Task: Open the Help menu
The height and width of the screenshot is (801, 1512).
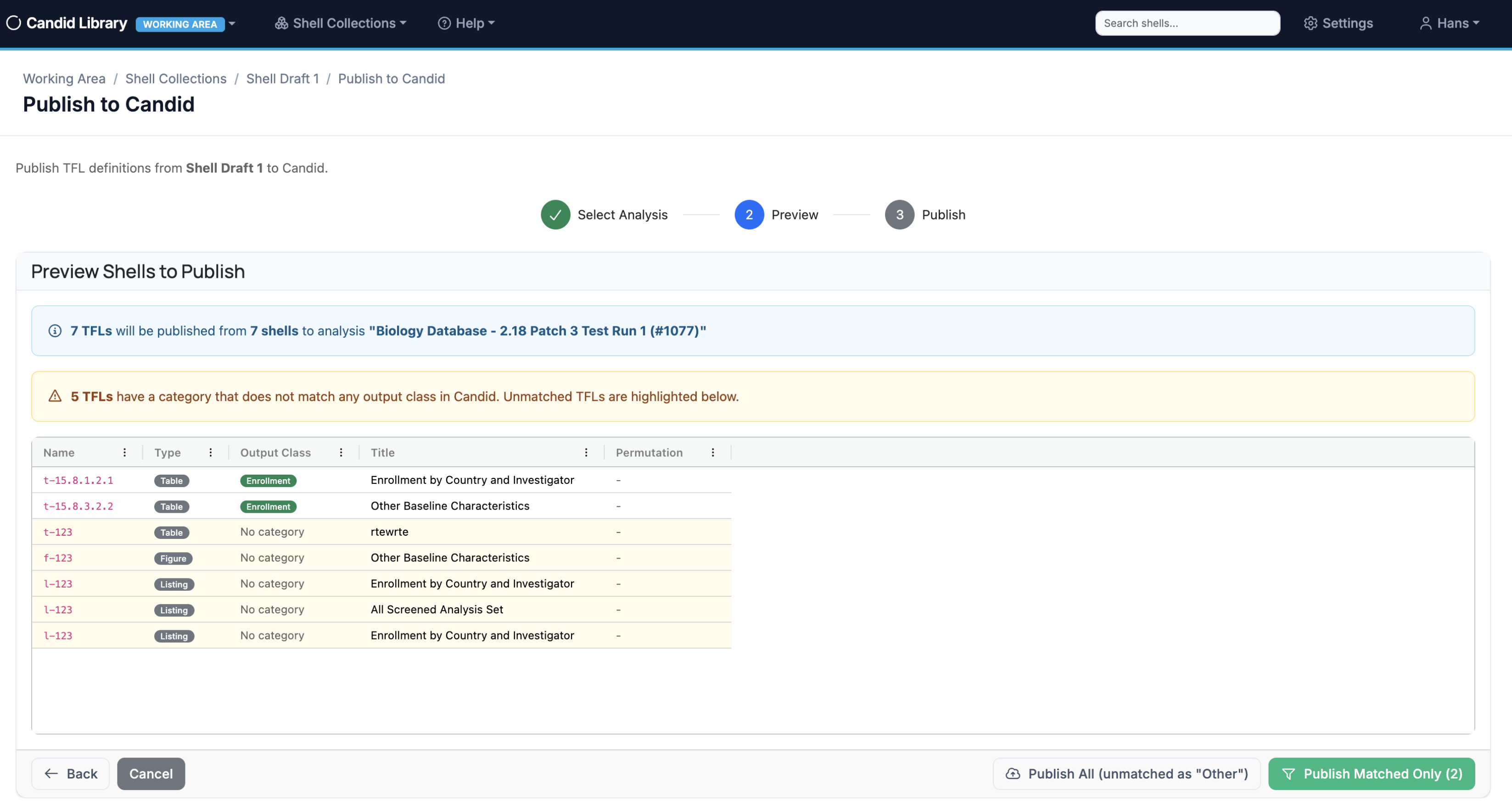Action: [466, 23]
